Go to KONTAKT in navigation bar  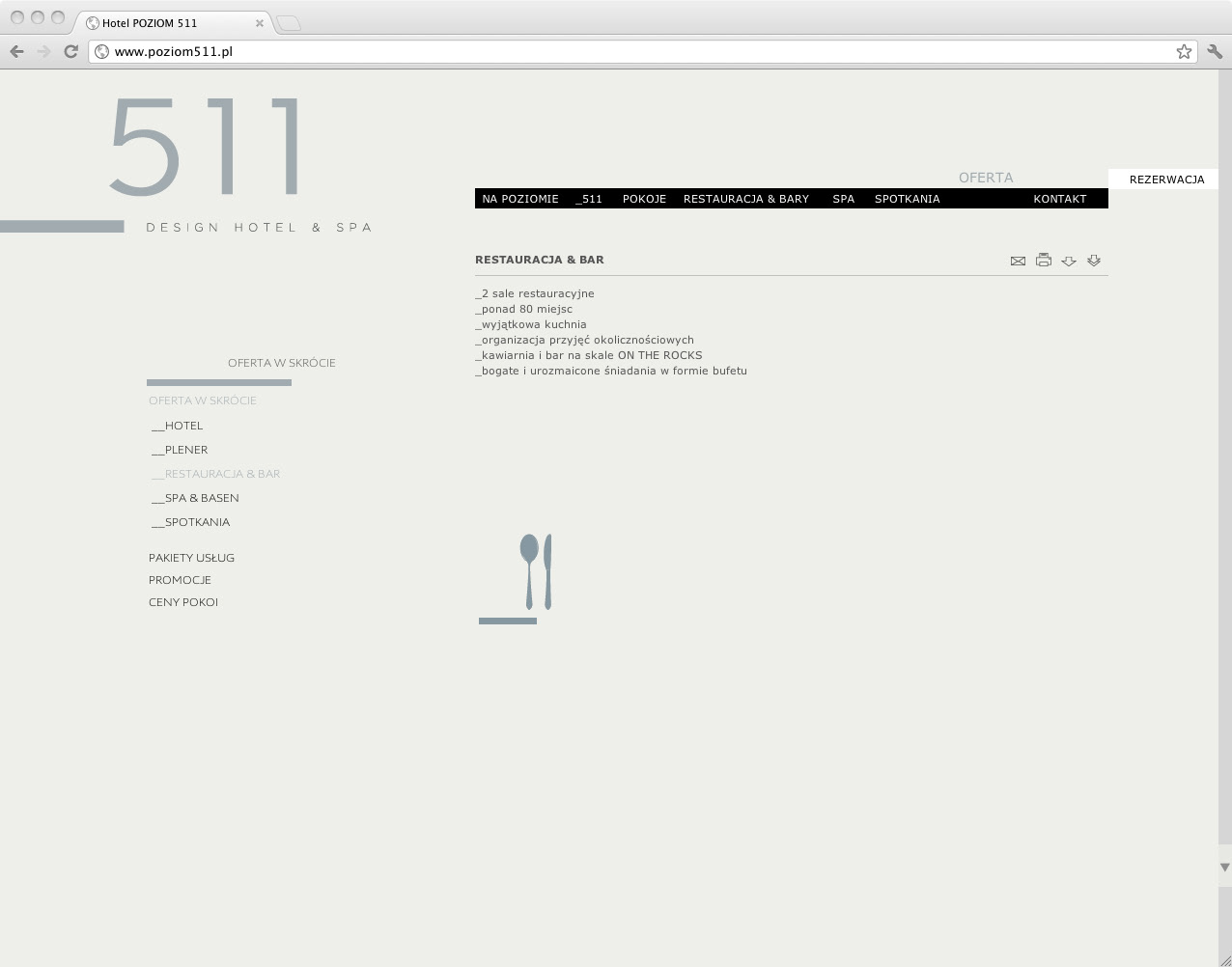tap(1059, 199)
